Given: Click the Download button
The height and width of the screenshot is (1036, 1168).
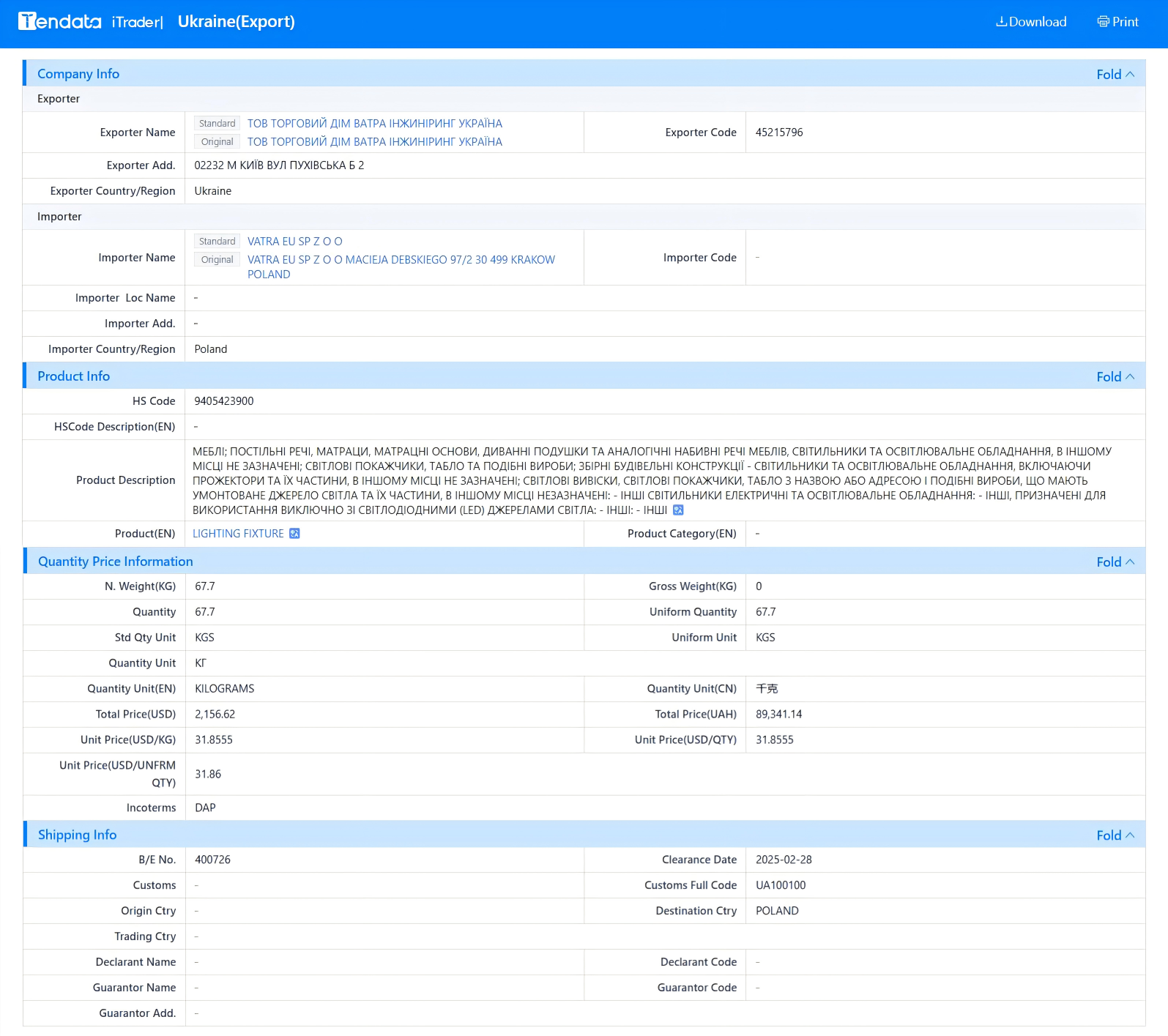Looking at the screenshot, I should 1031,22.
